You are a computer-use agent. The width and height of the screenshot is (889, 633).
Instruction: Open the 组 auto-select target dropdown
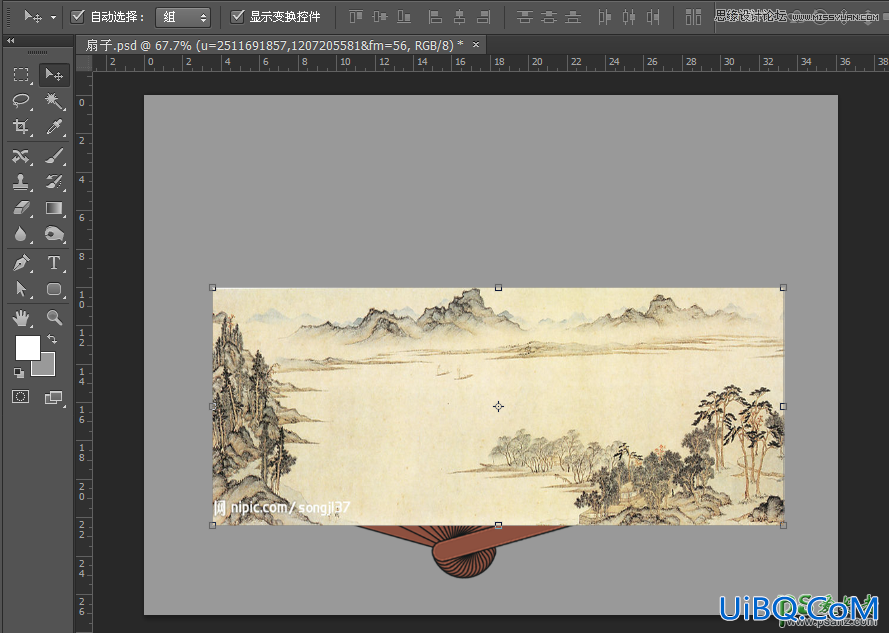[183, 17]
